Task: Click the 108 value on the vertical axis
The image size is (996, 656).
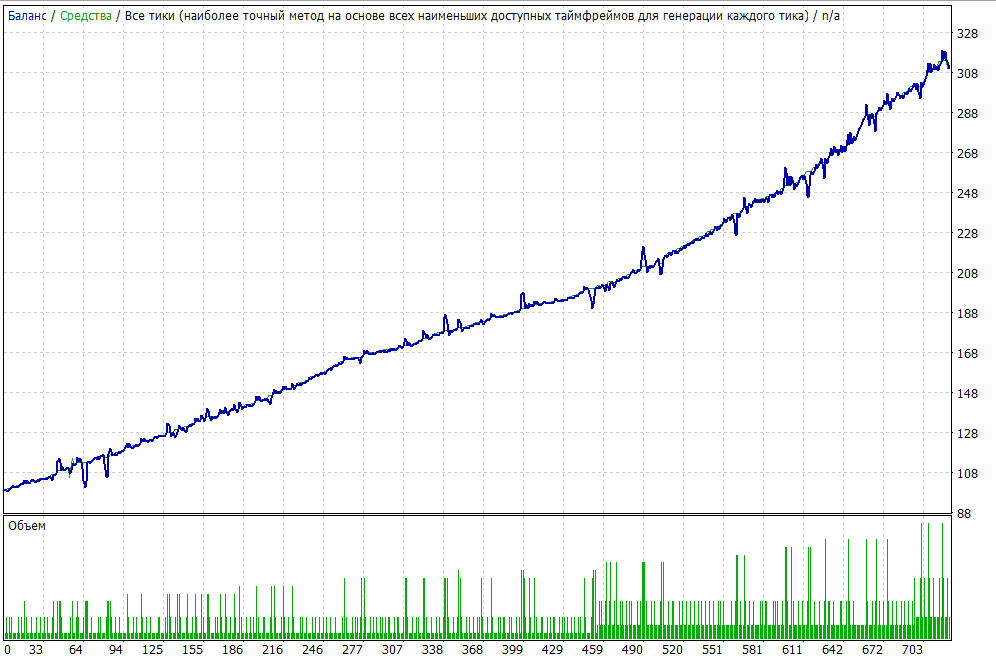Action: [967, 474]
